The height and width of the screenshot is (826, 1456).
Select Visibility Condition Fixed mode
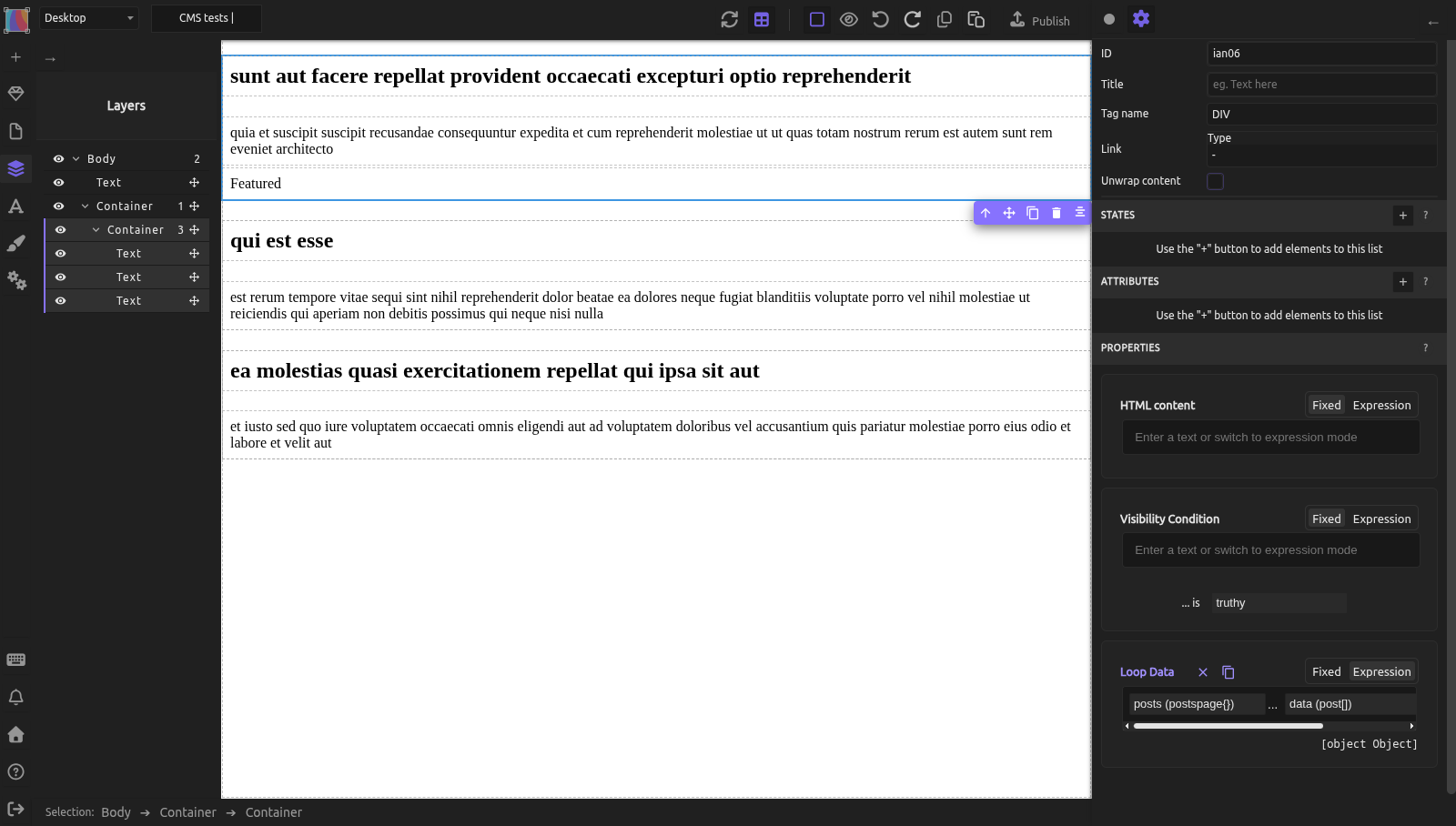coord(1326,519)
